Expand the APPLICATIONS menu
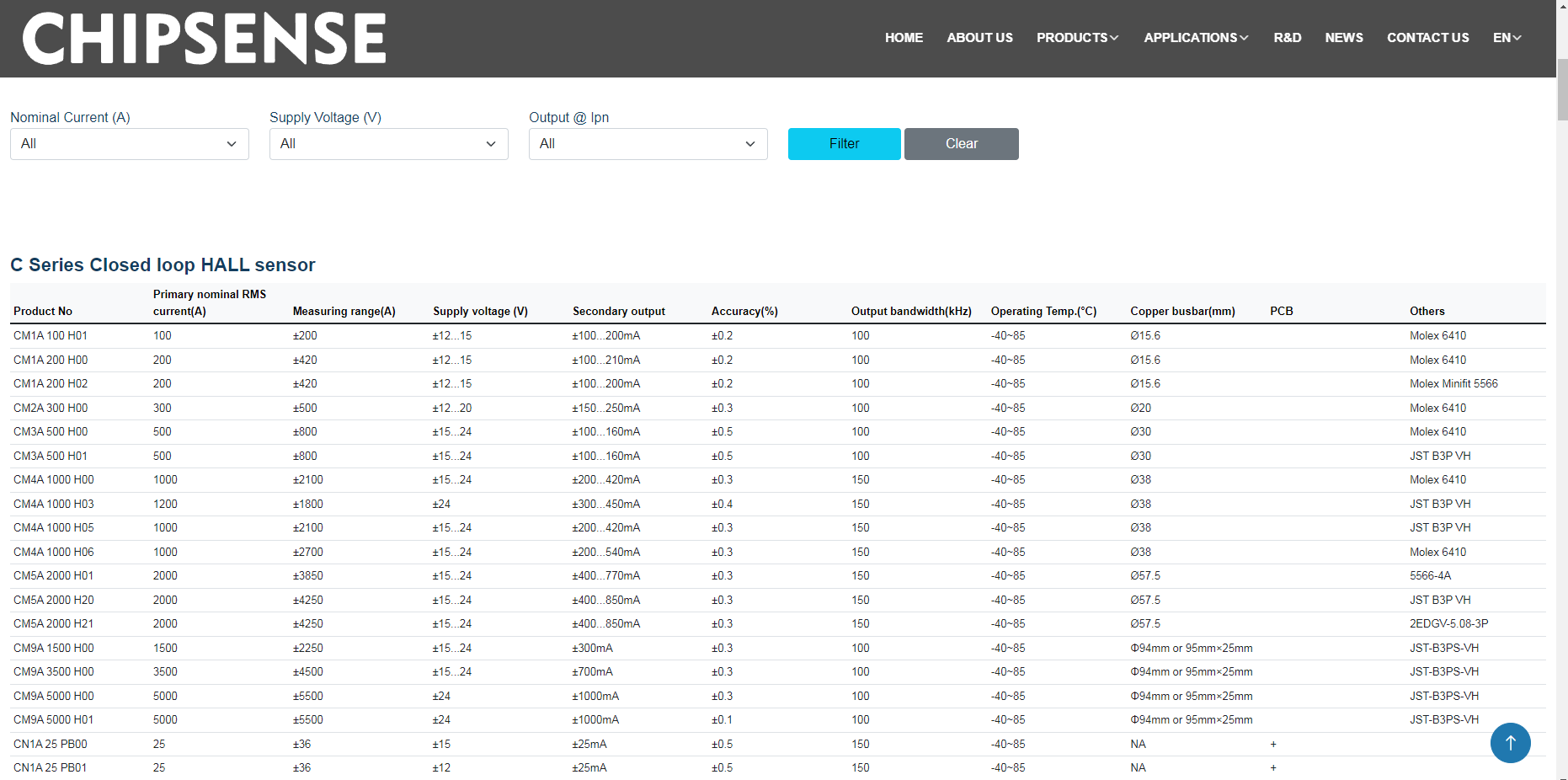The height and width of the screenshot is (780, 1568). pyautogui.click(x=1196, y=38)
